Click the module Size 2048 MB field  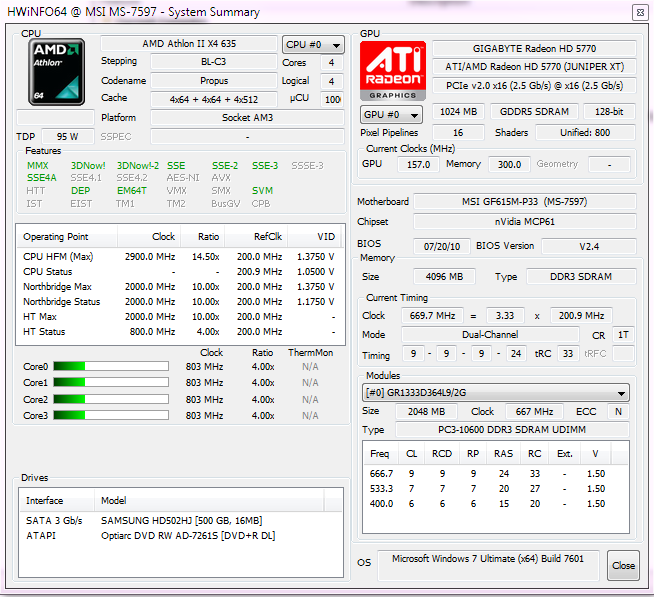click(x=426, y=412)
